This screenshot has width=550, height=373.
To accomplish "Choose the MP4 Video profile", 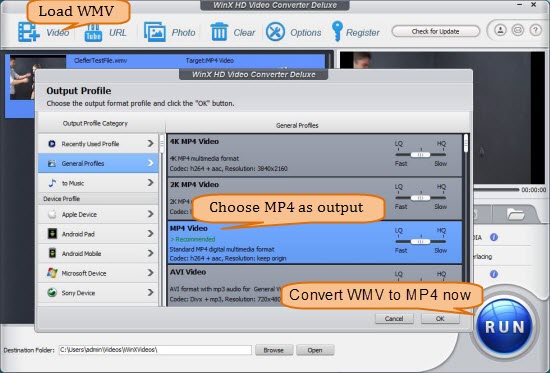I will (x=315, y=242).
